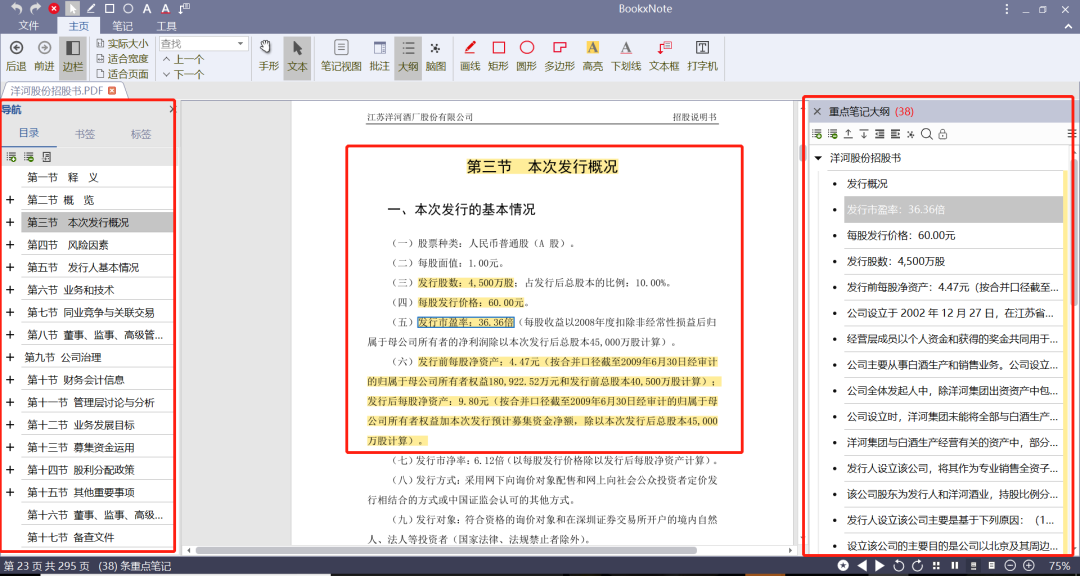The height and width of the screenshot is (576, 1080).
Task: Click the red stop icon in title bar
Action: pyautogui.click(x=54, y=8)
